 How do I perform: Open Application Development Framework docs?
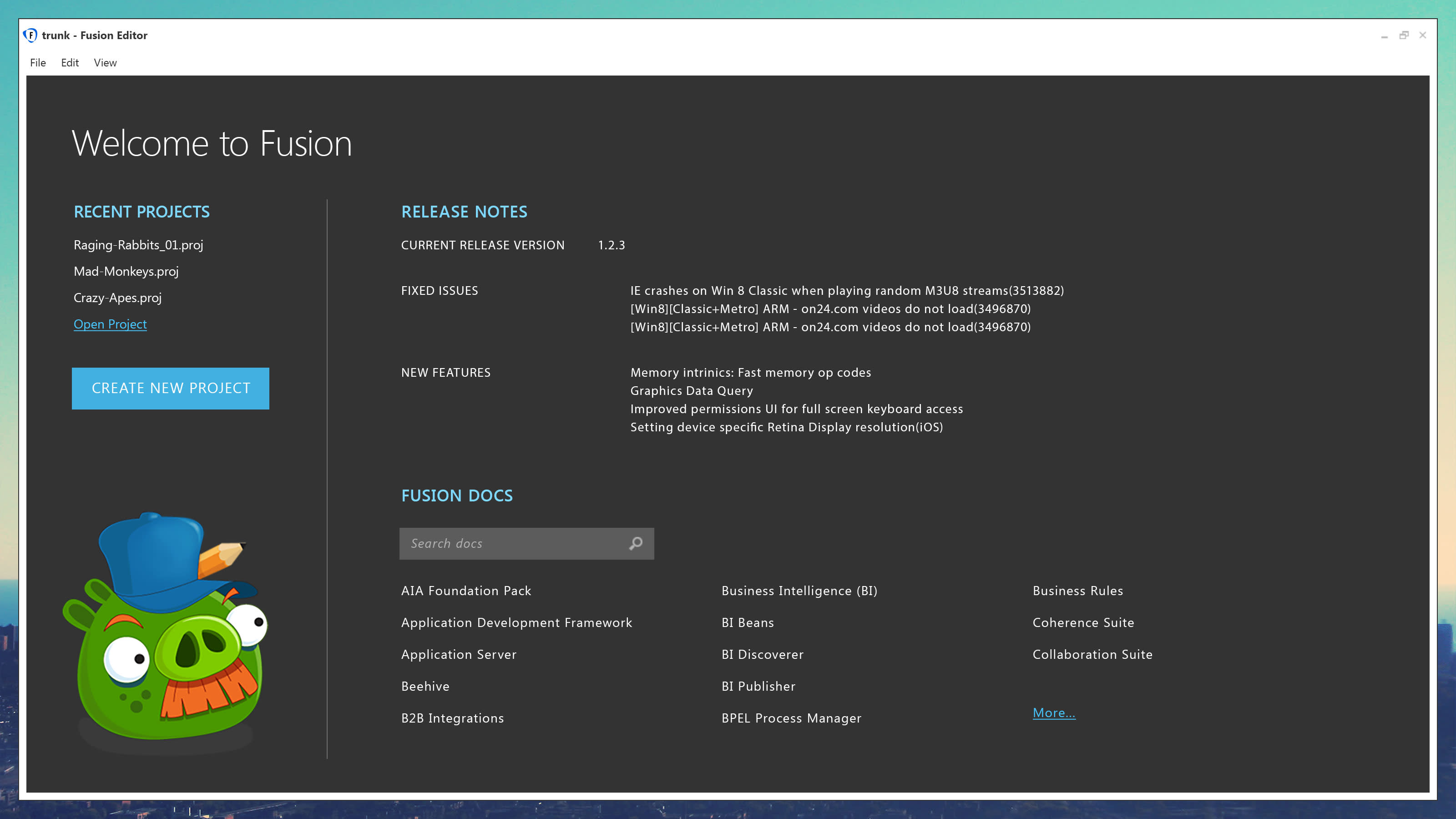pyautogui.click(x=516, y=622)
